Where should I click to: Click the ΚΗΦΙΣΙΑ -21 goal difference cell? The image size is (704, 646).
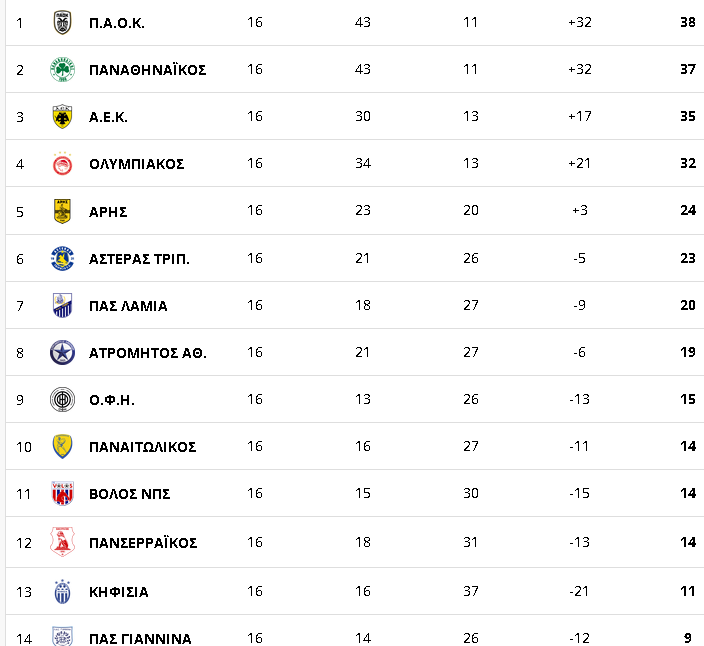[x=579, y=591]
